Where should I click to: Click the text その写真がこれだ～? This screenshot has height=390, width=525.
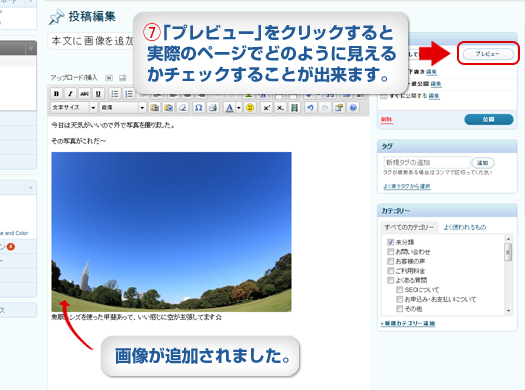point(79,141)
